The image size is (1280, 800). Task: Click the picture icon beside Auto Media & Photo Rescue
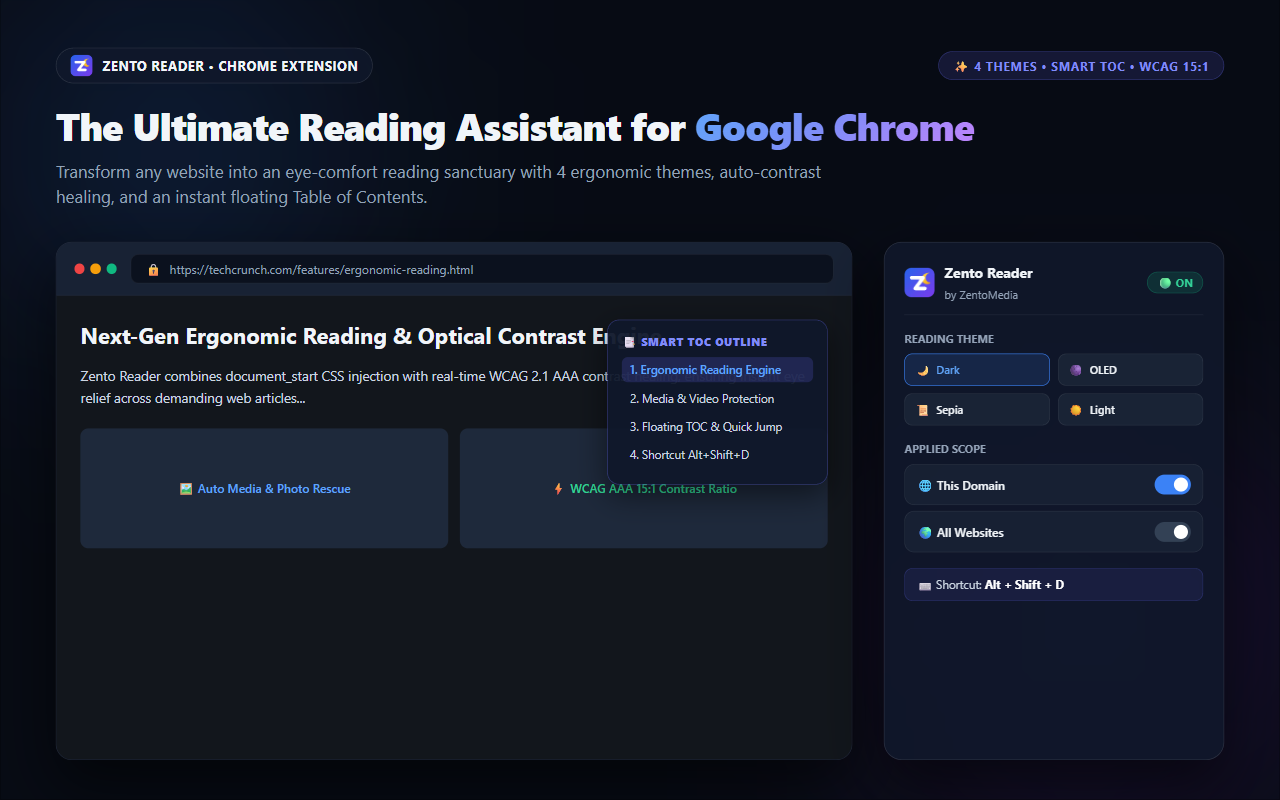point(186,489)
